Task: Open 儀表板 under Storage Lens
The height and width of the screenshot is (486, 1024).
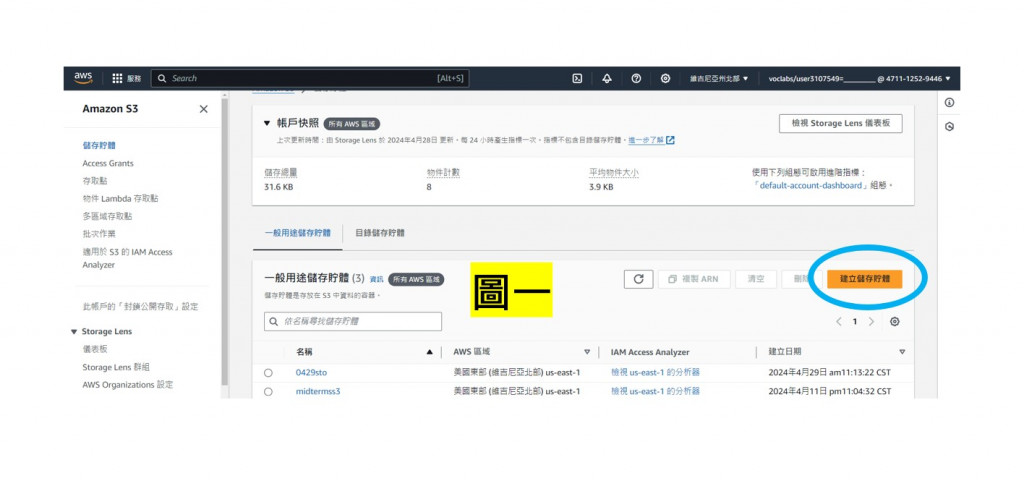Action: click(95, 349)
